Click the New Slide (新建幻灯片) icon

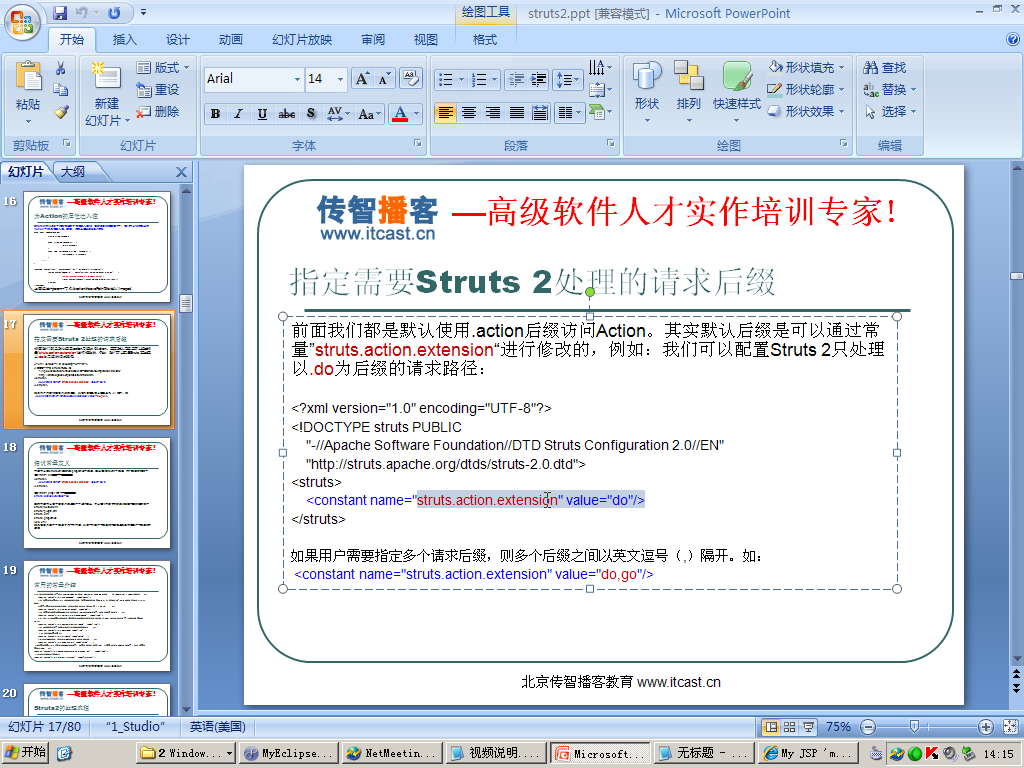pyautogui.click(x=106, y=76)
